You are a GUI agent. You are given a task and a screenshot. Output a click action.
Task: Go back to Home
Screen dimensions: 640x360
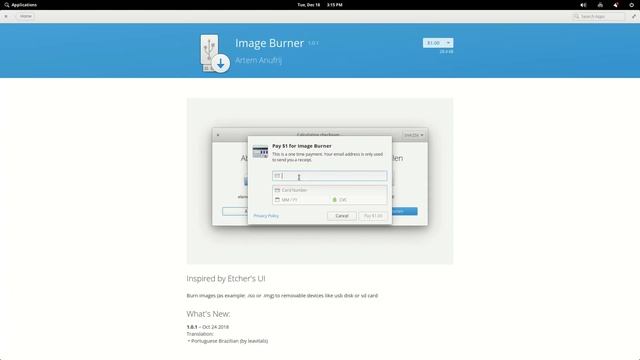[25, 16]
